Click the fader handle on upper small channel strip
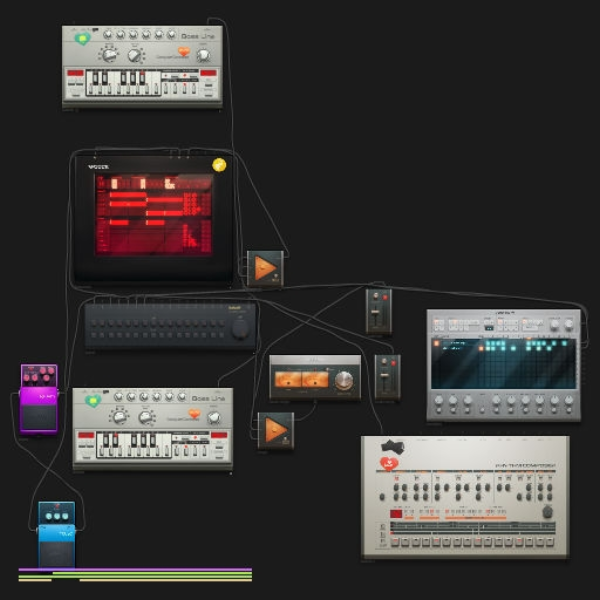 pyautogui.click(x=376, y=312)
